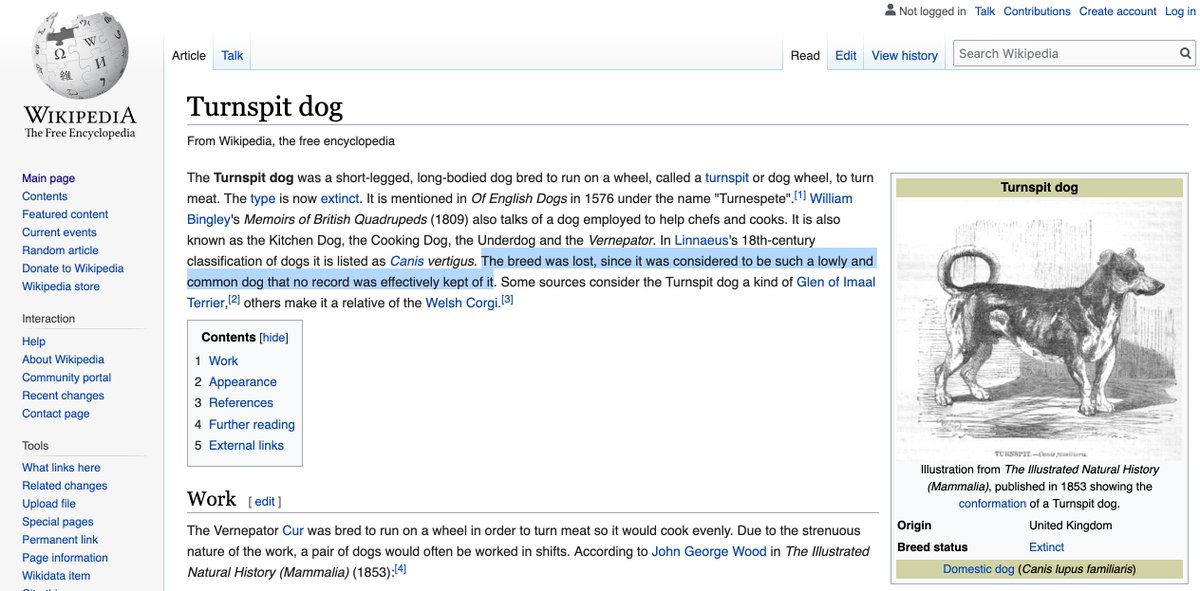
Task: Click the Log in link
Action: [x=1180, y=11]
